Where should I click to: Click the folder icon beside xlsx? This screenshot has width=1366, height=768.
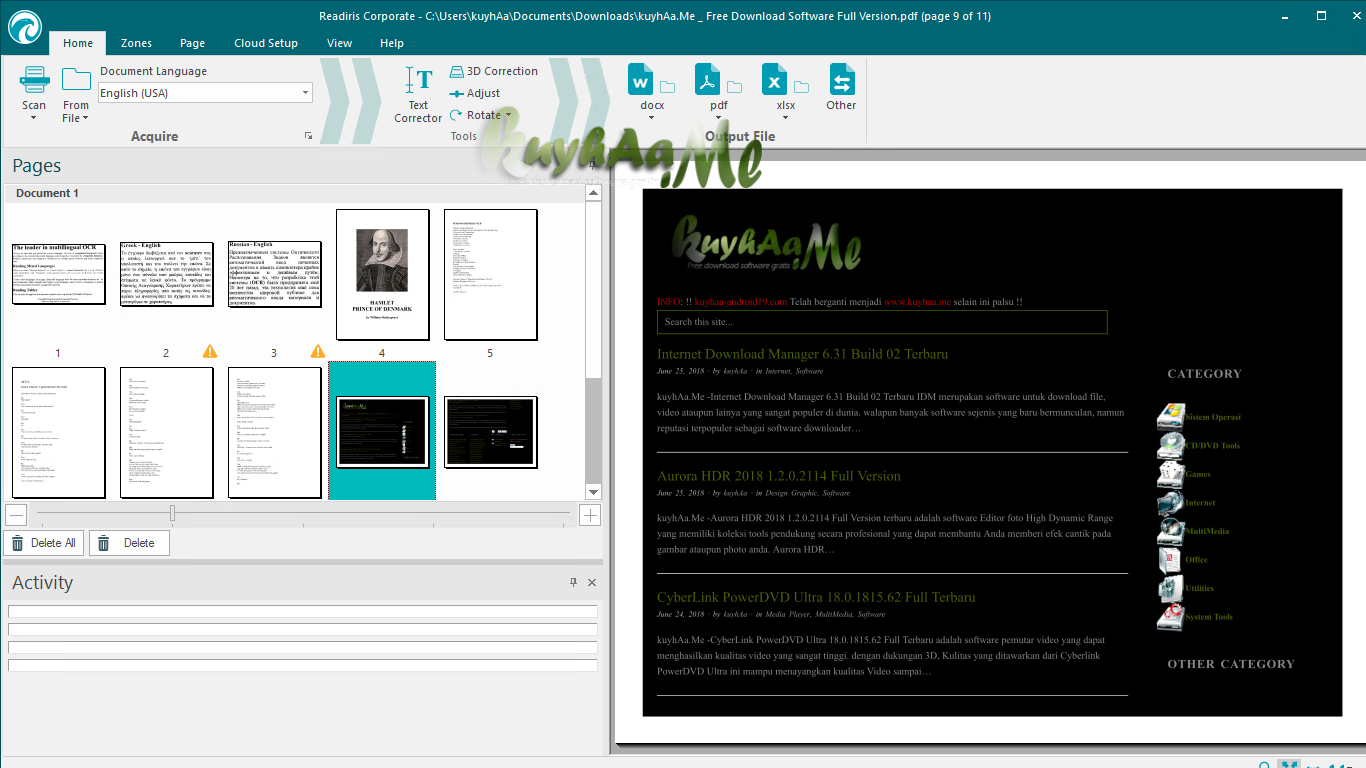[x=802, y=87]
